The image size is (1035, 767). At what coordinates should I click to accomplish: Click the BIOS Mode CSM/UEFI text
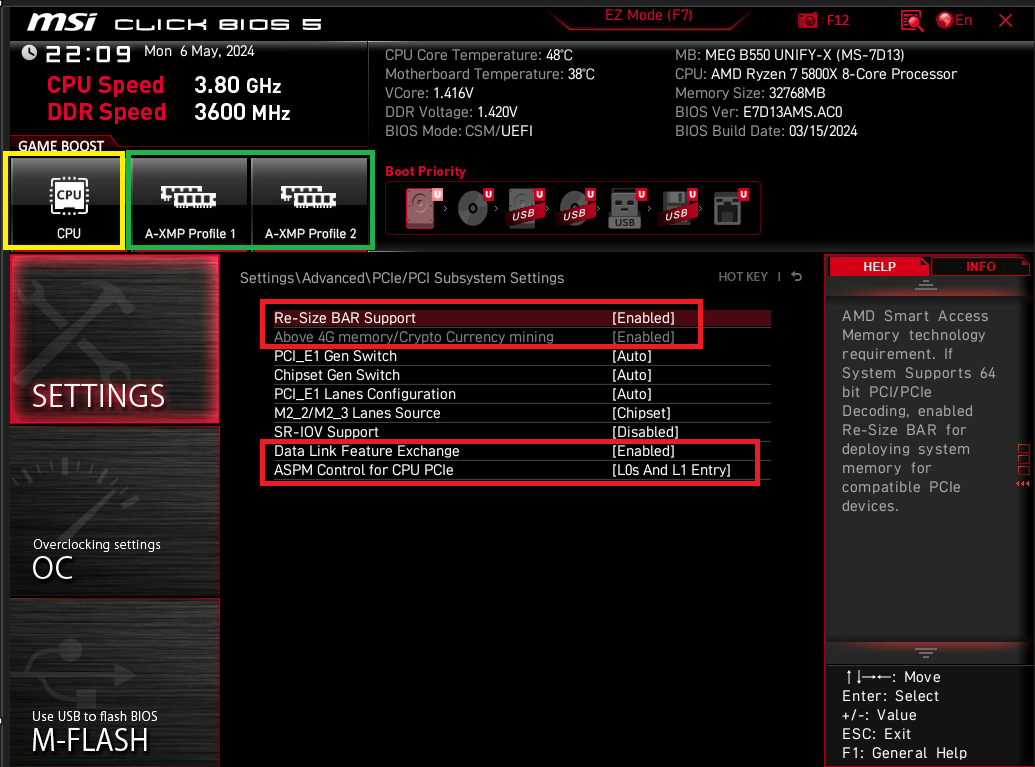pos(459,131)
